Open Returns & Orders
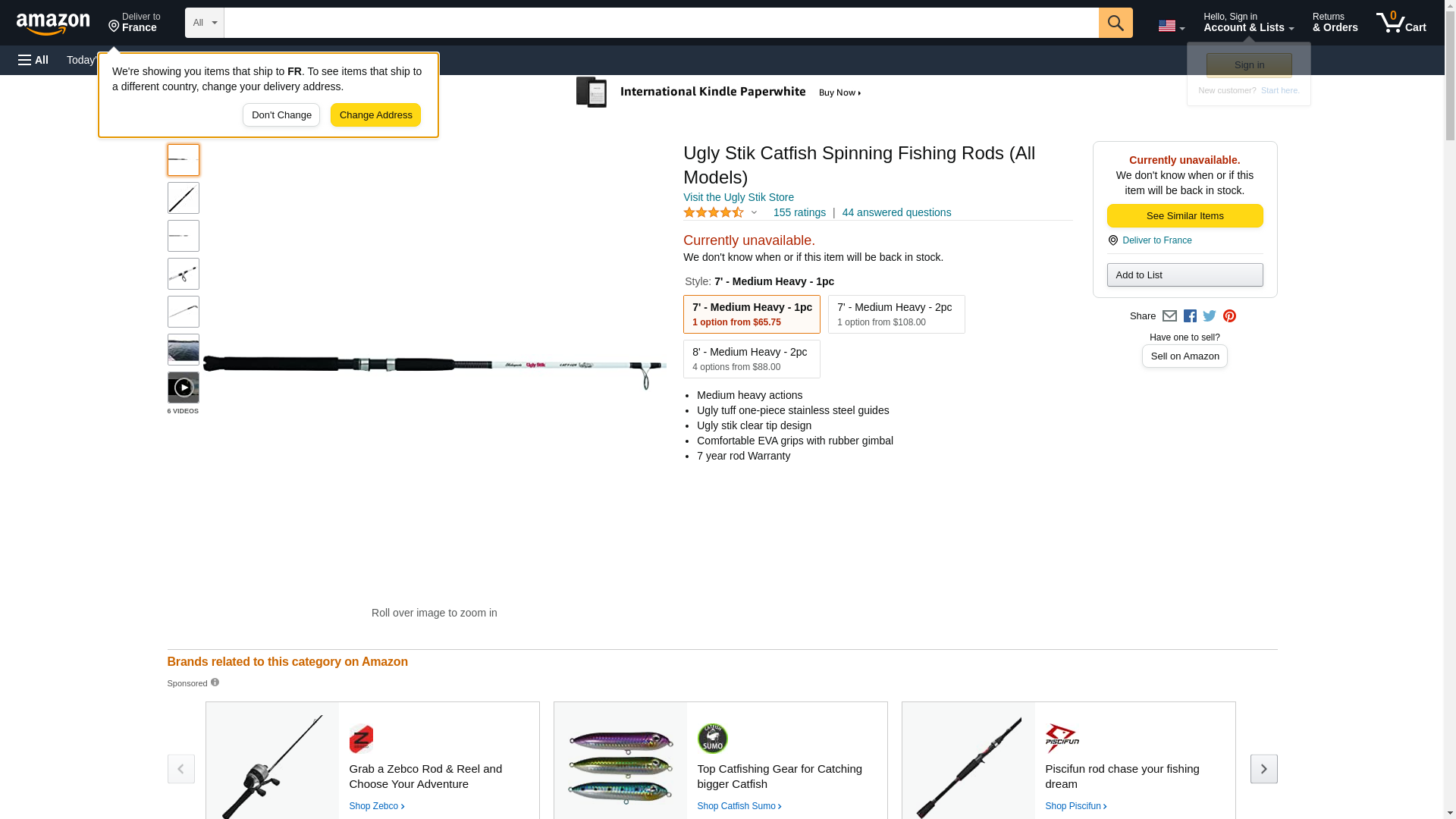Screen dimensions: 1456x819 point(1335,23)
